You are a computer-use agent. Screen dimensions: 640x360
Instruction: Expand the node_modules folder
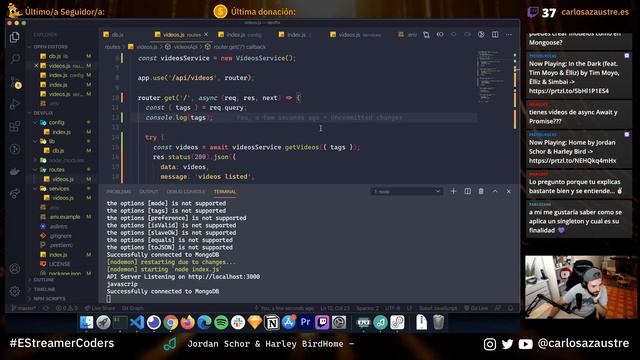click(x=61, y=160)
